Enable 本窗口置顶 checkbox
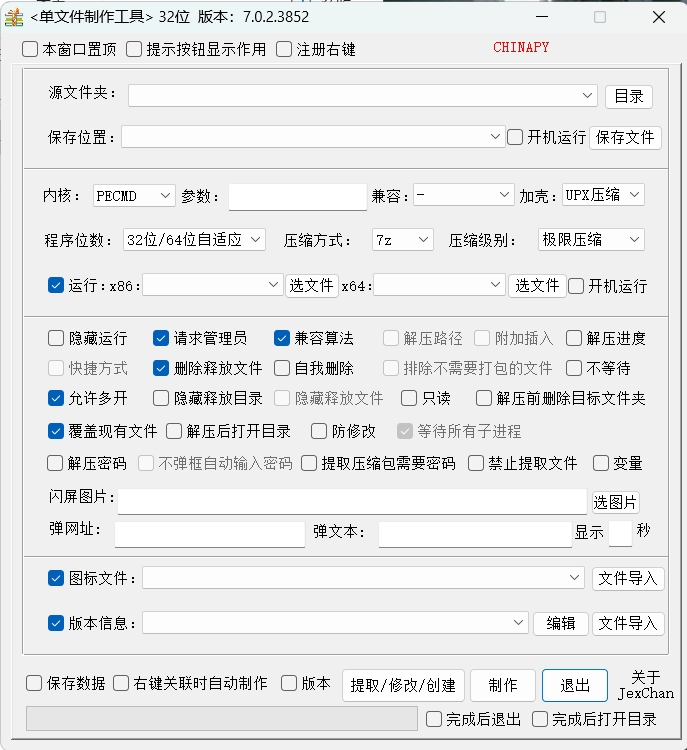The width and height of the screenshot is (687, 750). 31,49
